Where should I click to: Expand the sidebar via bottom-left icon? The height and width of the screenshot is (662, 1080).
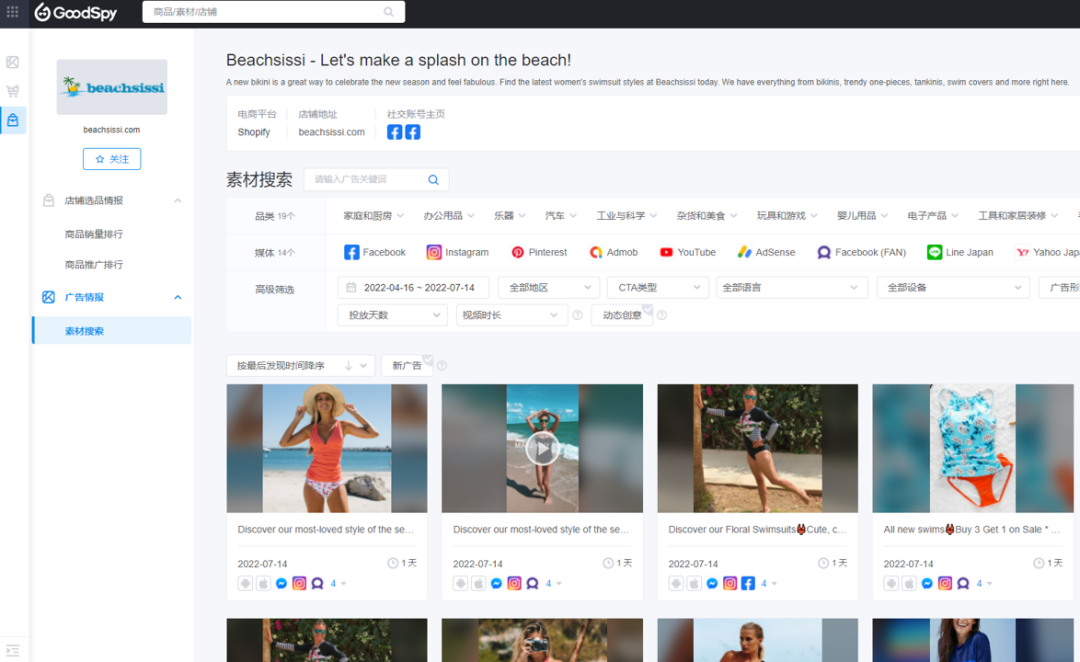coord(12,650)
